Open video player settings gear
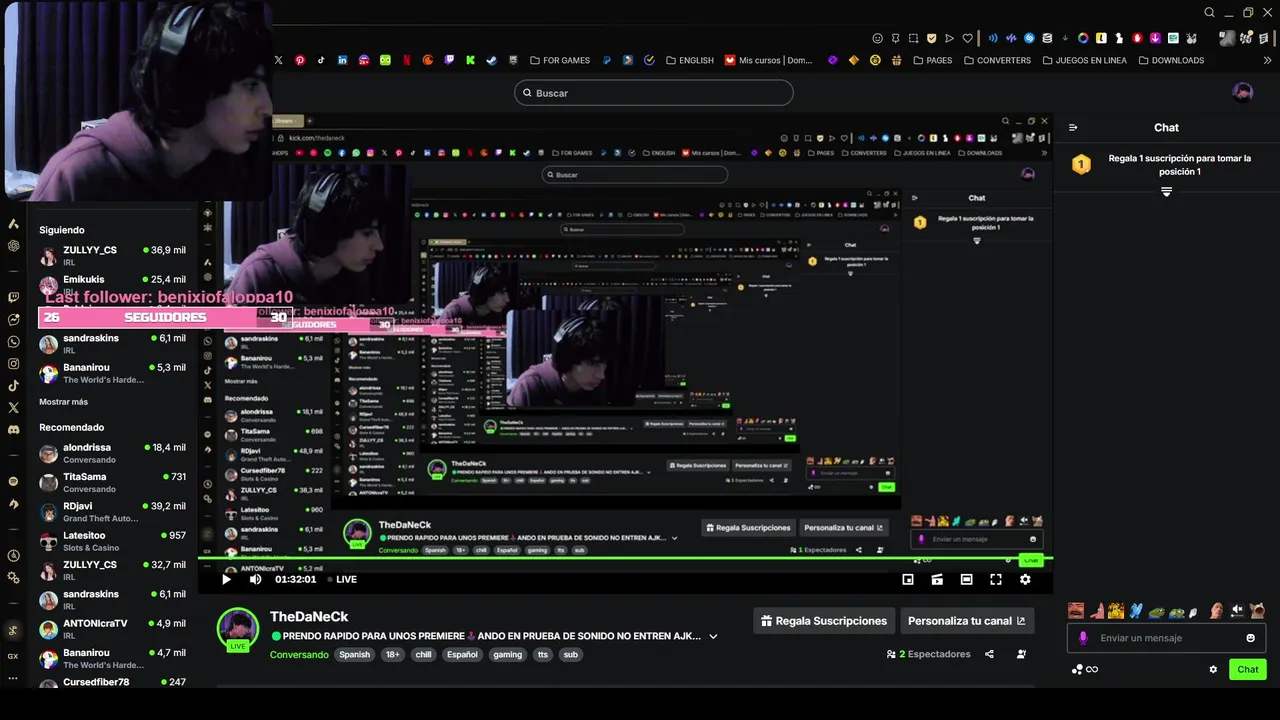Screen dimensions: 1280x720 click(1025, 579)
